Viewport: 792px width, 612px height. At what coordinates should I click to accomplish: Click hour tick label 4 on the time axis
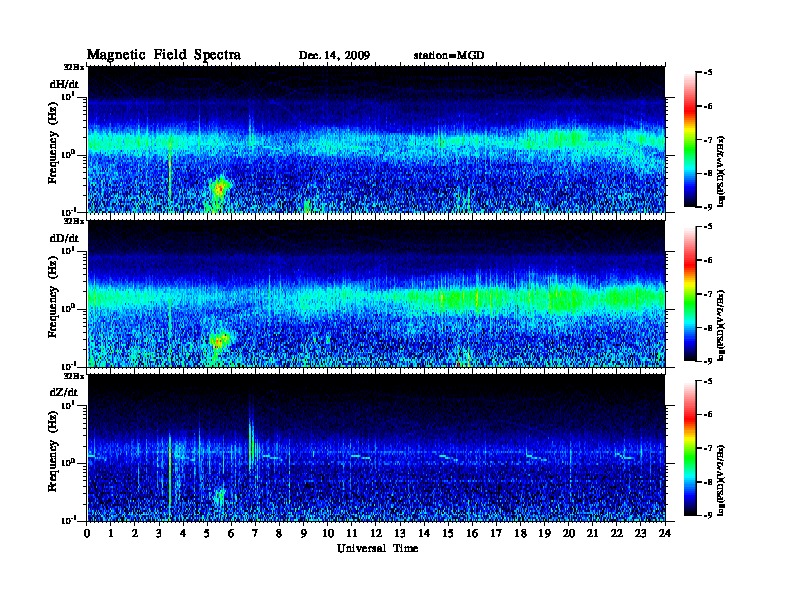coord(183,533)
